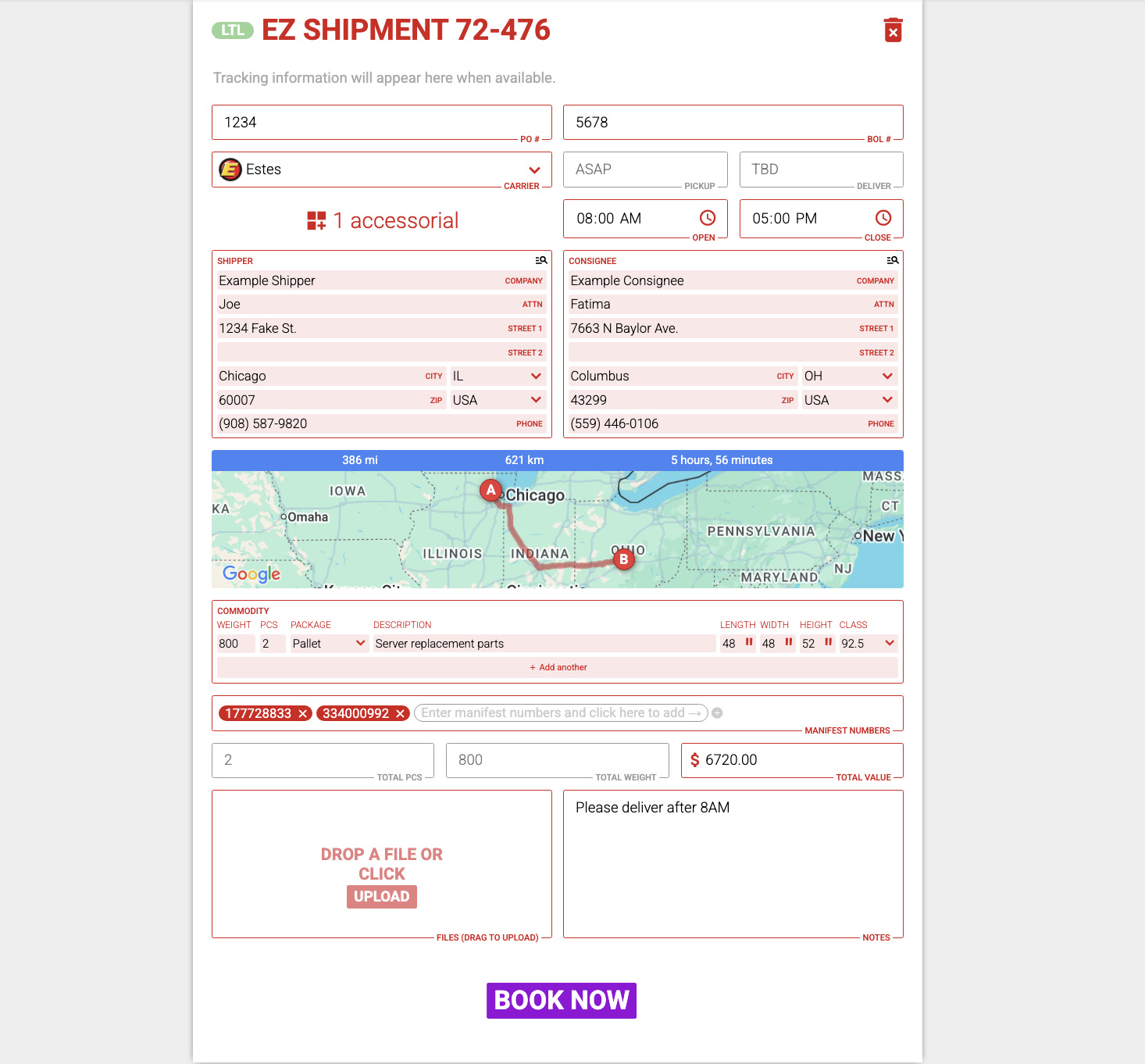The image size is (1145, 1064).
Task: Click the red delete shipment trash icon
Action: pos(893,30)
